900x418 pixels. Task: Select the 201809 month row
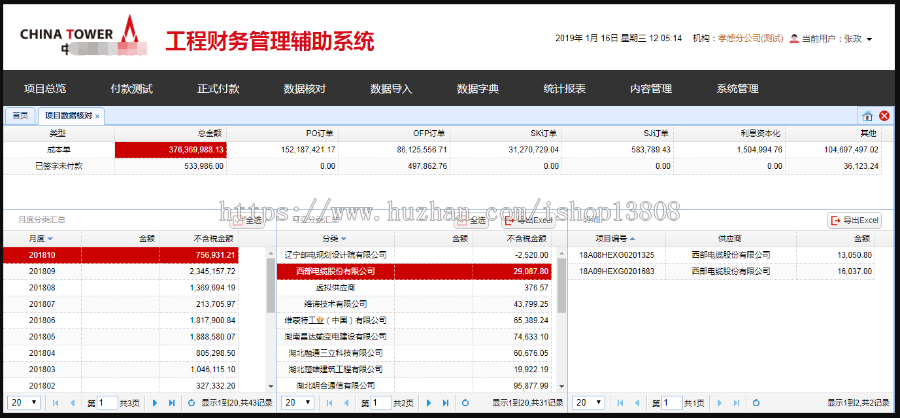(x=121, y=272)
